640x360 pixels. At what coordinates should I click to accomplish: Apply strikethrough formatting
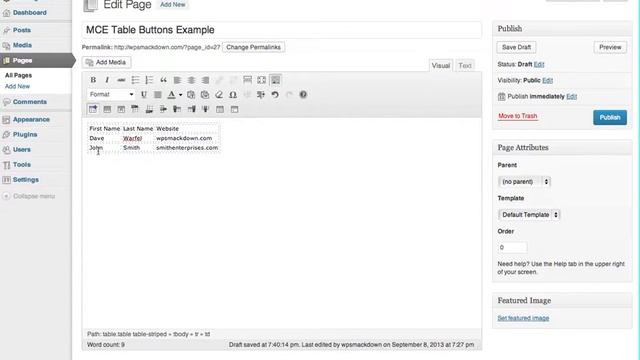[121, 80]
